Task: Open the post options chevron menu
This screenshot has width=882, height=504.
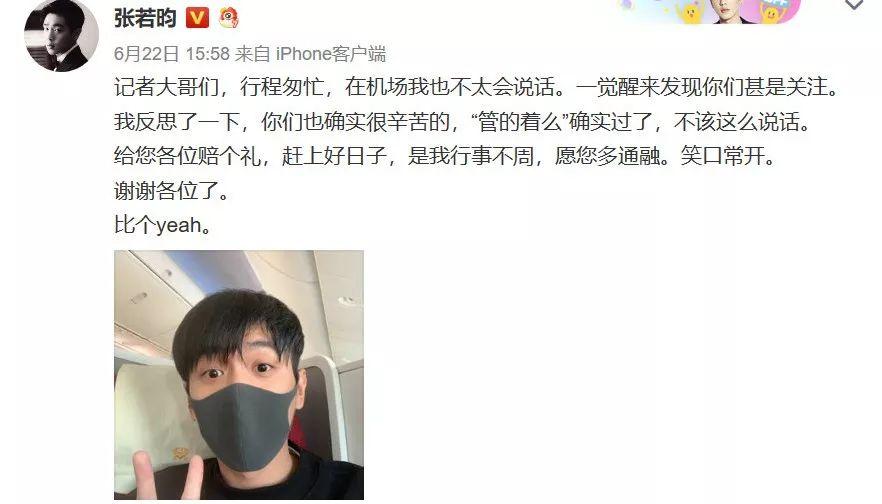Action: pyautogui.click(x=854, y=5)
